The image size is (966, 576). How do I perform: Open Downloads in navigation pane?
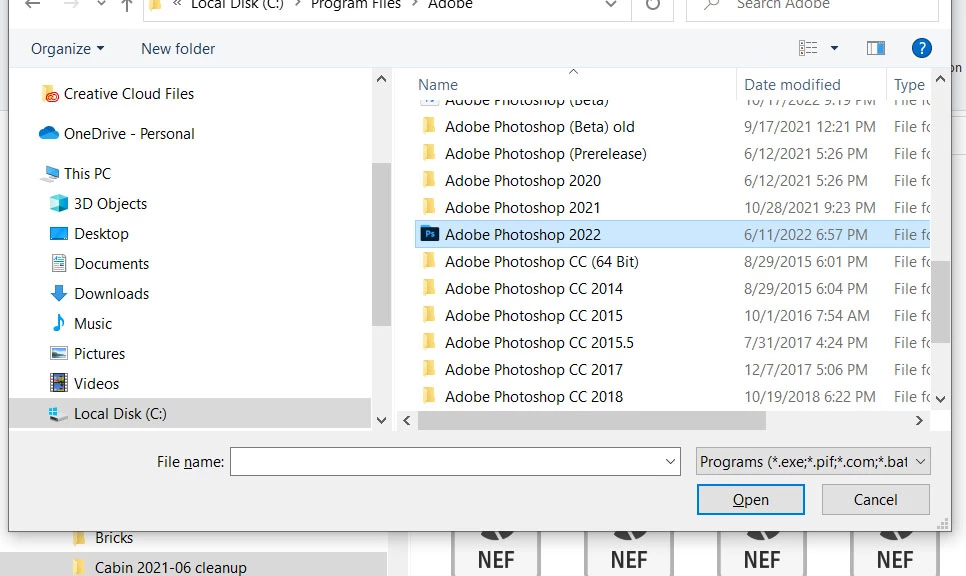point(112,294)
